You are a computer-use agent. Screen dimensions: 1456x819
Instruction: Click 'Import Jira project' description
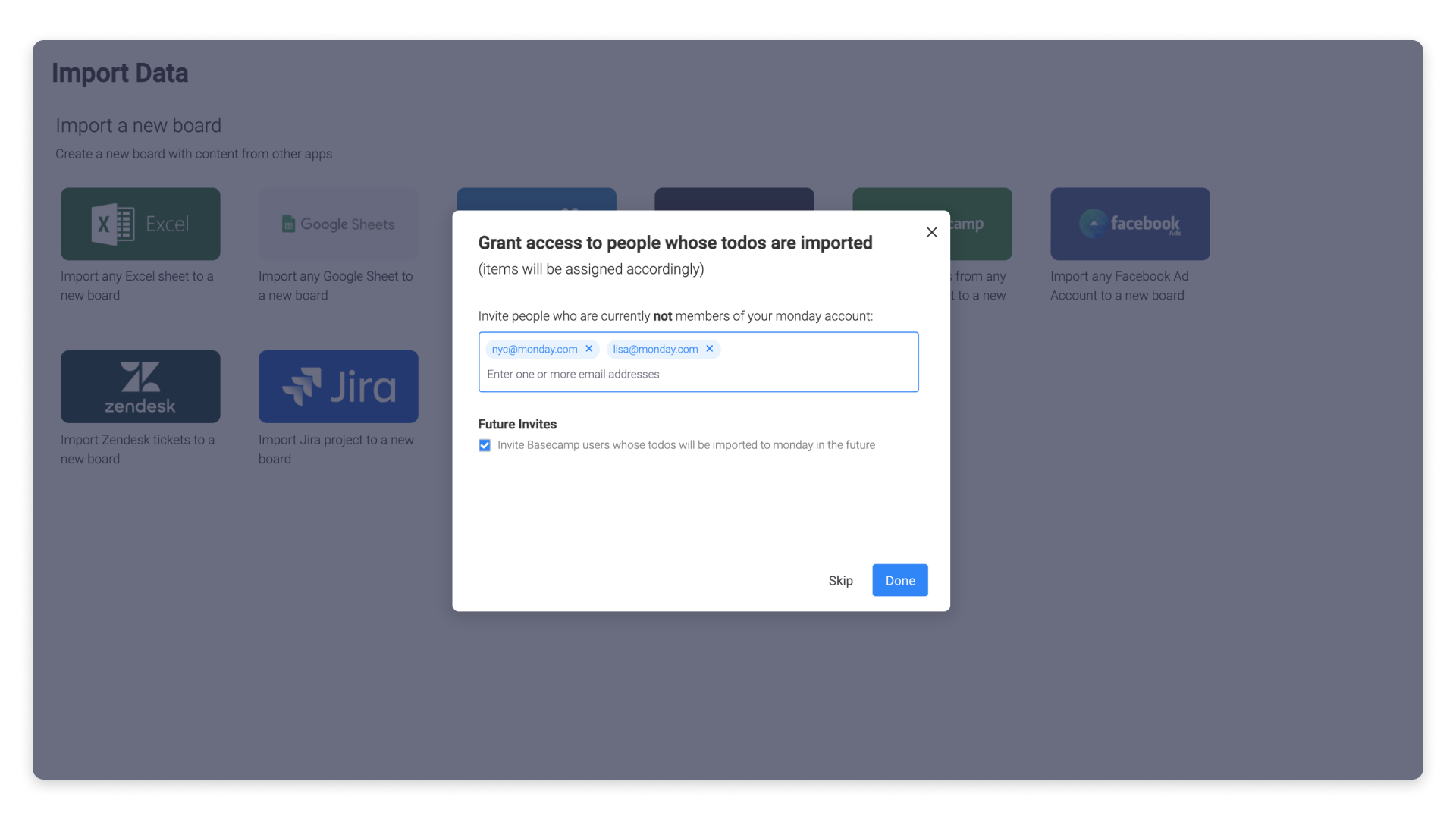pyautogui.click(x=336, y=449)
